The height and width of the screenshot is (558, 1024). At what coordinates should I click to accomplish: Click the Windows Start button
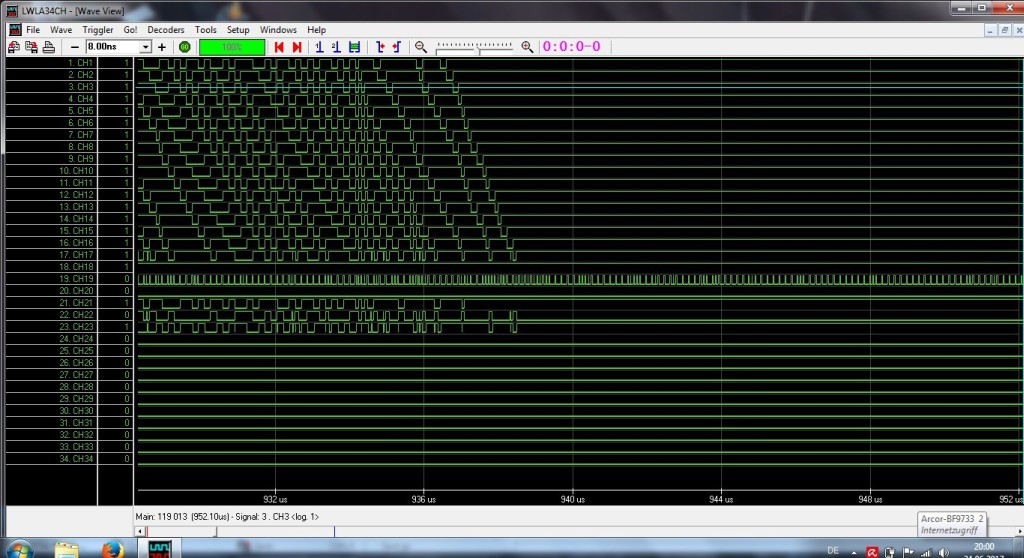pos(21,549)
